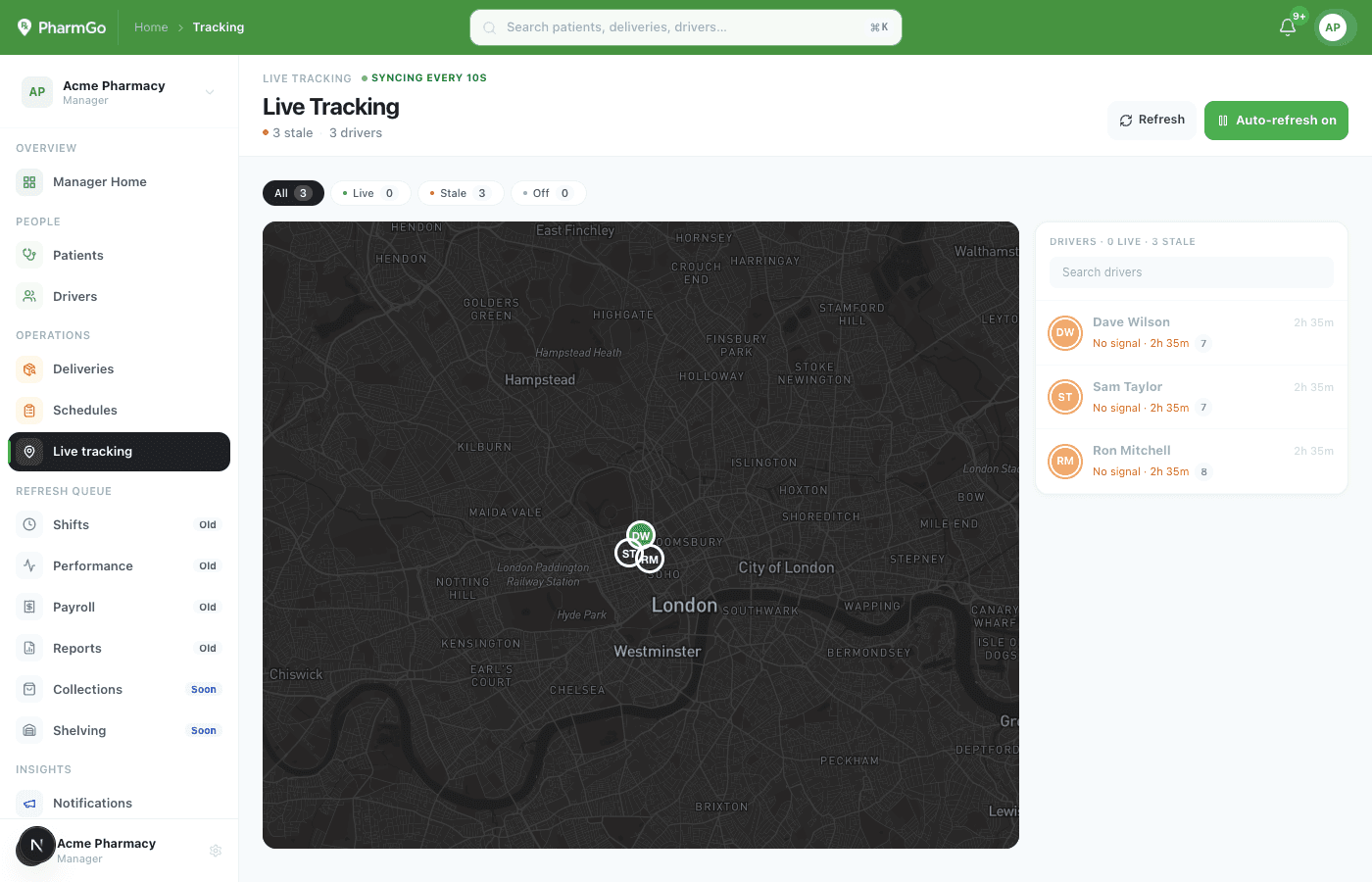The height and width of the screenshot is (882, 1372).
Task: Click Dave Wilson's DW avatar
Action: 1065,333
